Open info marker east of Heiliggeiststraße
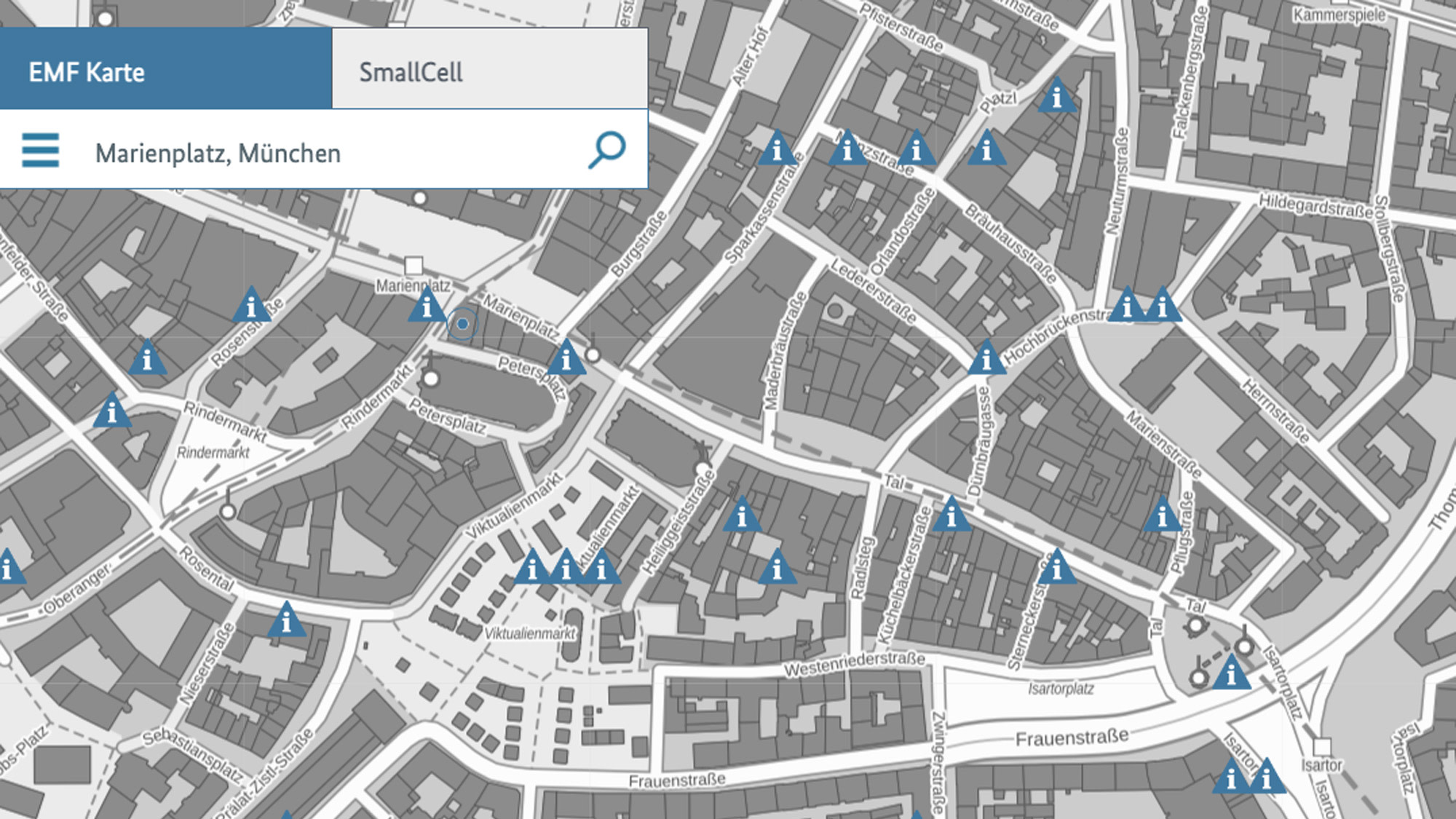Viewport: 1456px width, 819px height. click(x=742, y=514)
